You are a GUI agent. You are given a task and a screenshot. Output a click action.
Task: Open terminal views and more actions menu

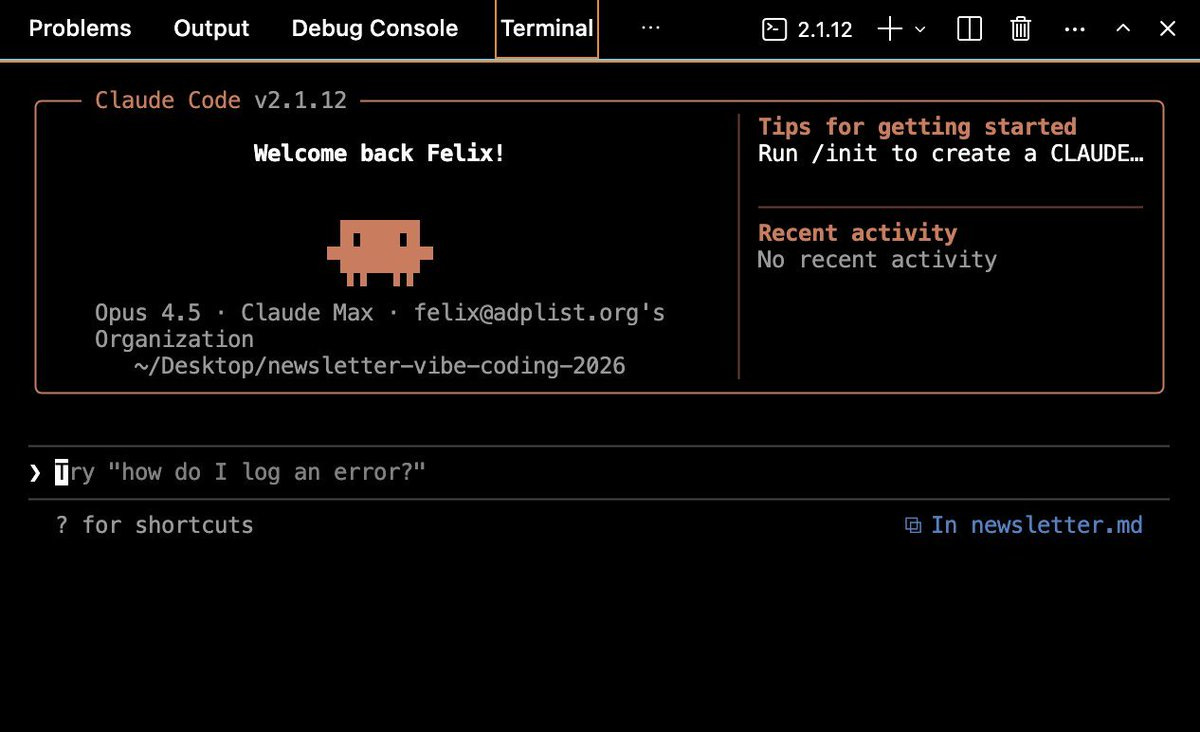(1075, 29)
